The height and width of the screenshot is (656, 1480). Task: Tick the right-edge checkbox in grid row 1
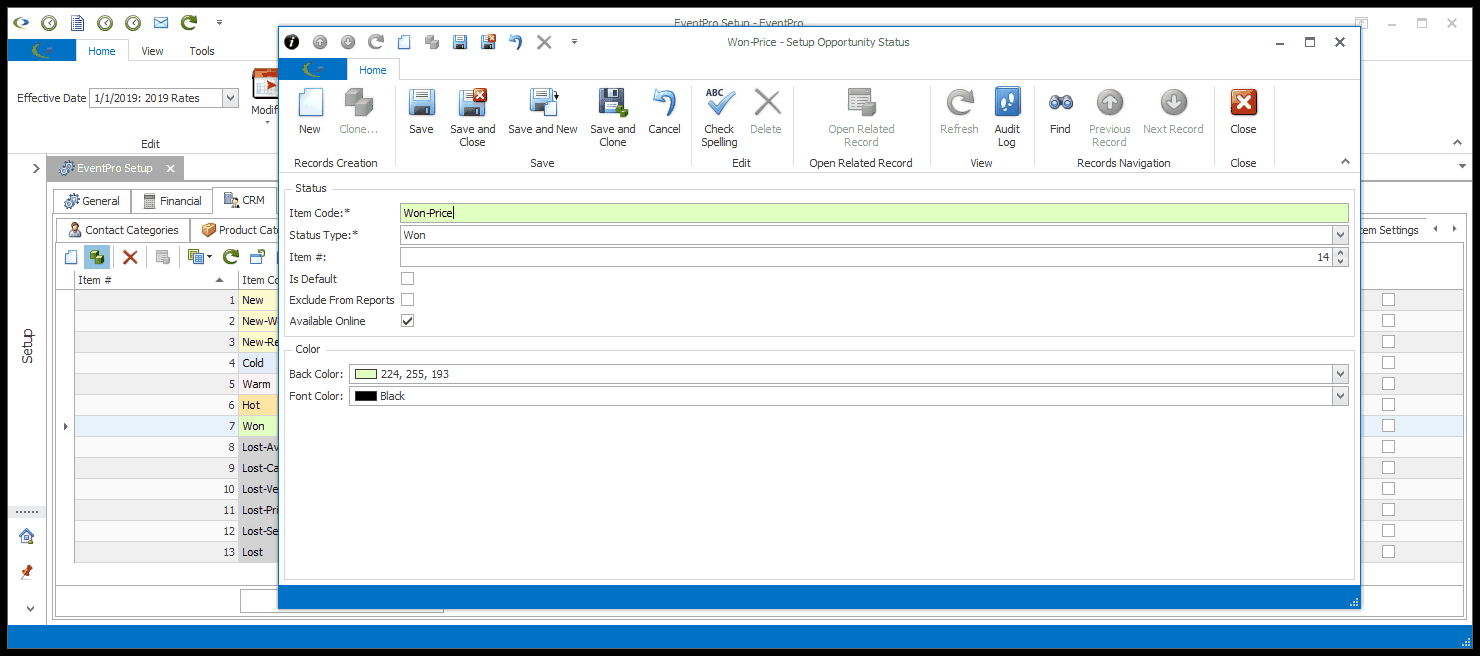pos(1388,300)
